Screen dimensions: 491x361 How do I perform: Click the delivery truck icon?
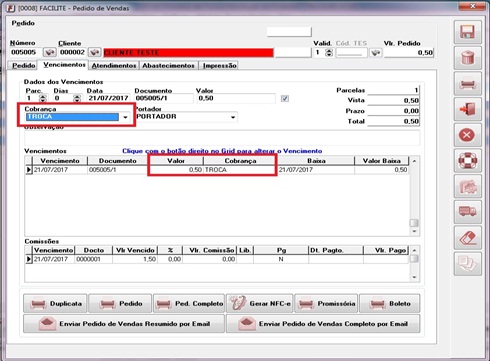[467, 212]
